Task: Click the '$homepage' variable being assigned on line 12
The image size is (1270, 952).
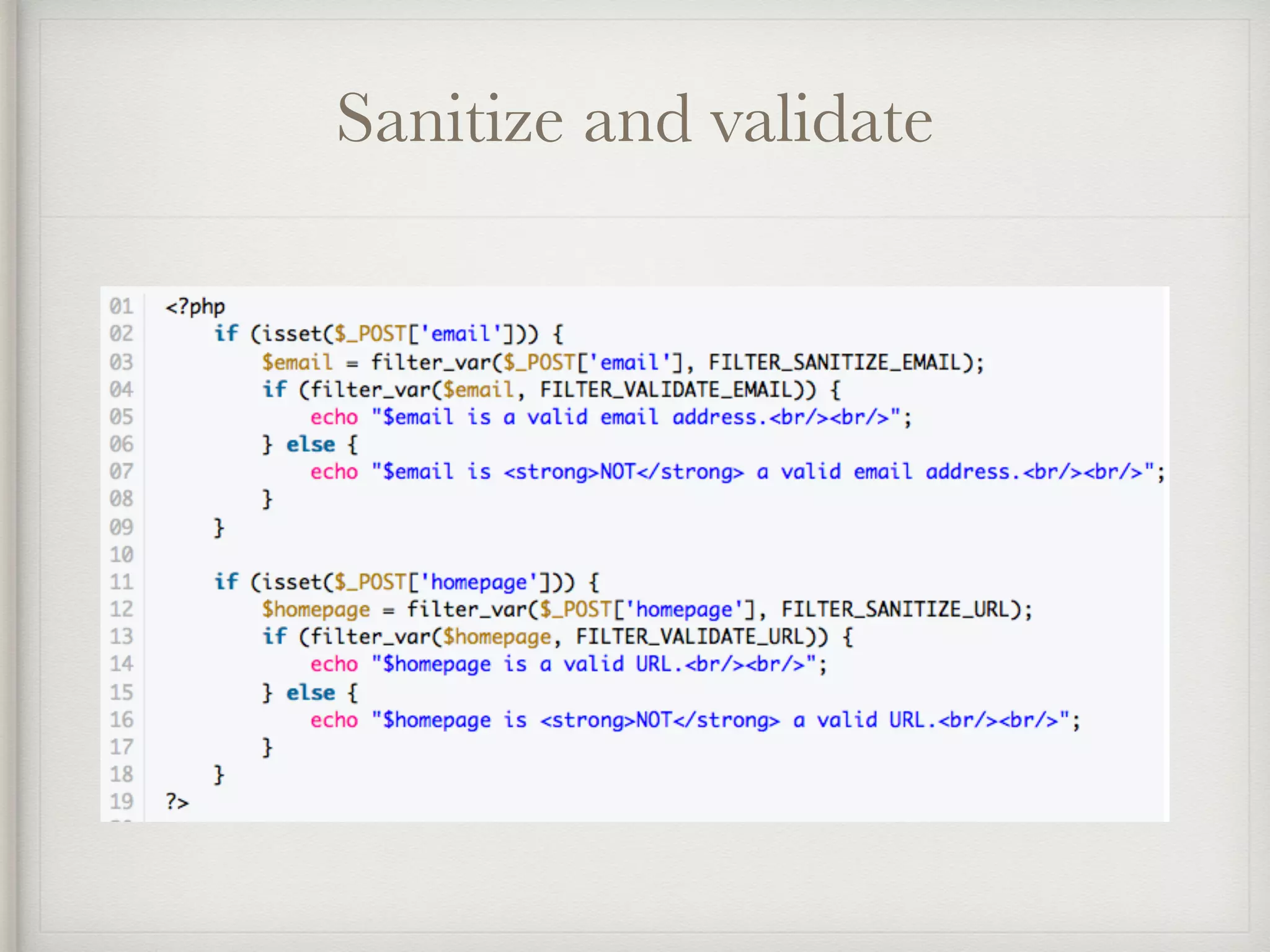Action: pos(316,610)
